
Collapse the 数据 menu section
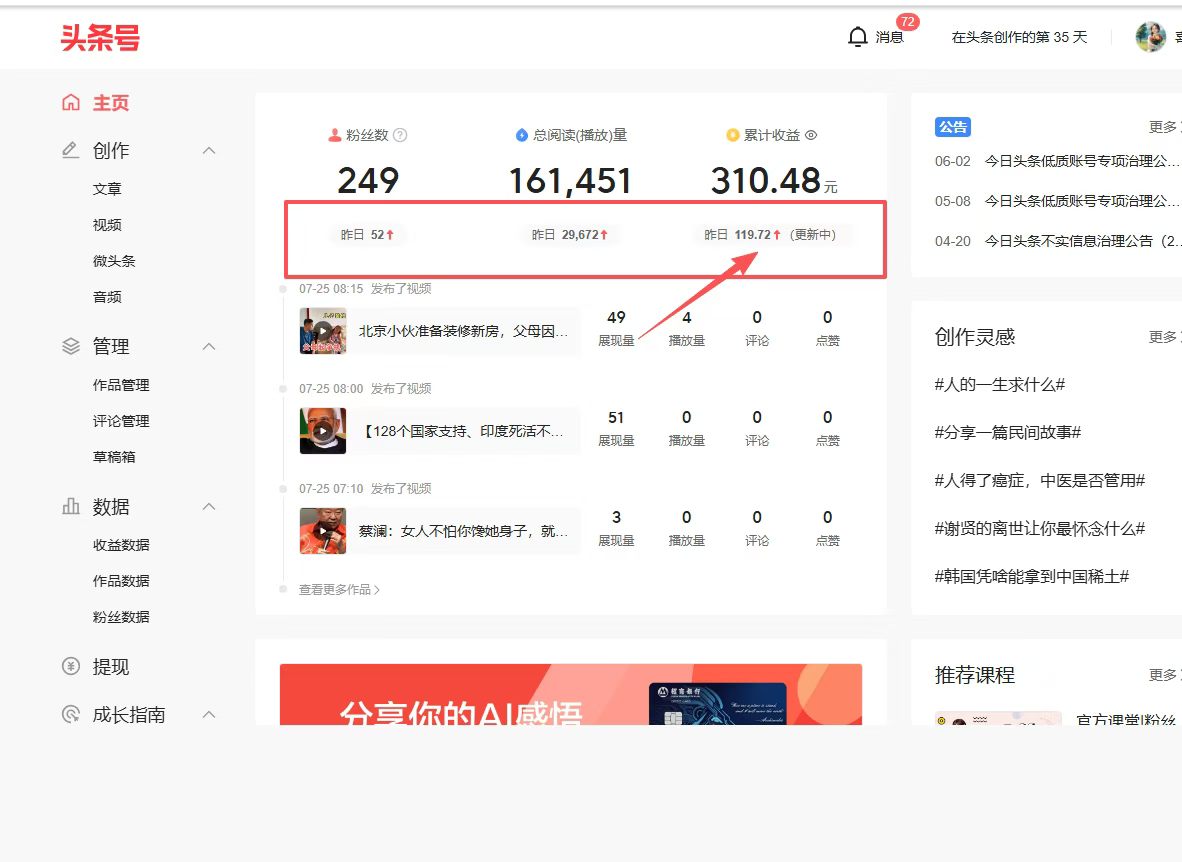pyautogui.click(x=210, y=507)
